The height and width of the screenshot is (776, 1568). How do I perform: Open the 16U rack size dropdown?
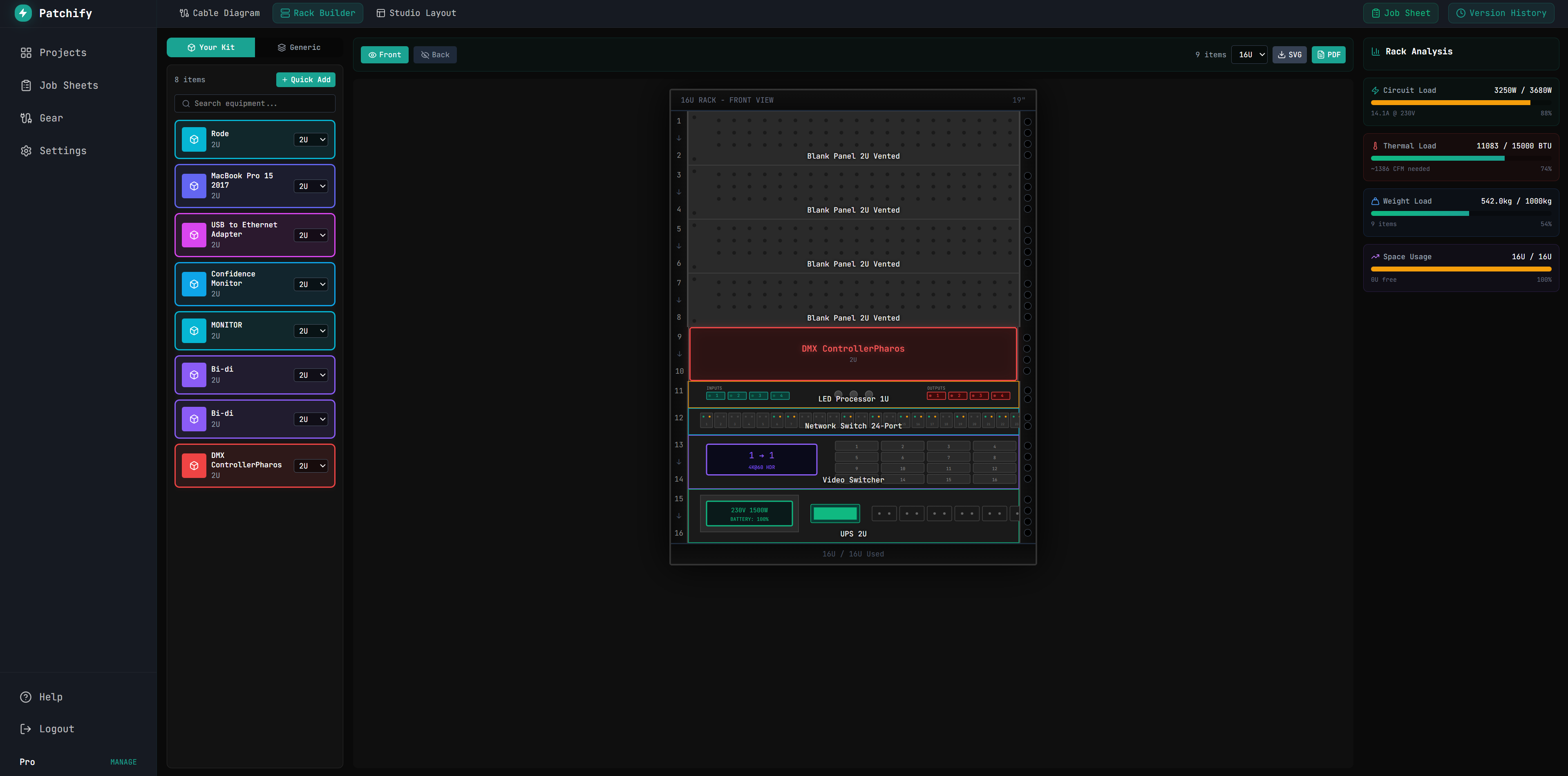pos(1250,55)
